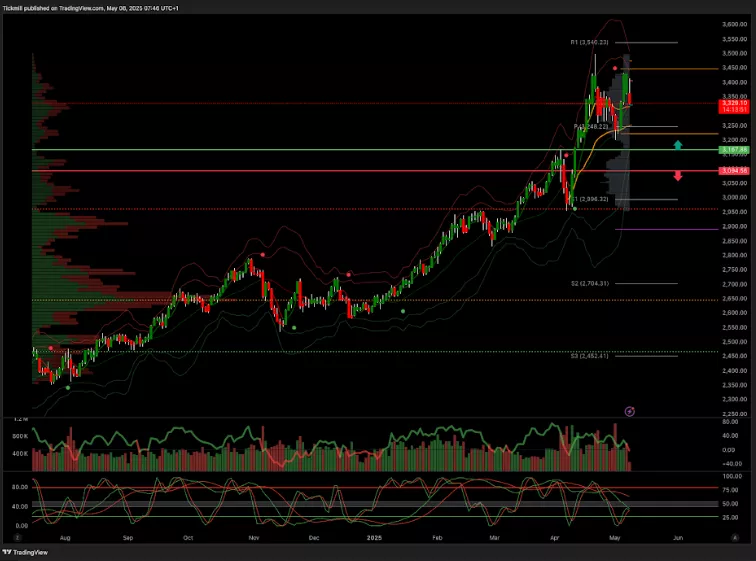Click the purple lightning event icon
The width and height of the screenshot is (756, 561).
pyautogui.click(x=629, y=411)
